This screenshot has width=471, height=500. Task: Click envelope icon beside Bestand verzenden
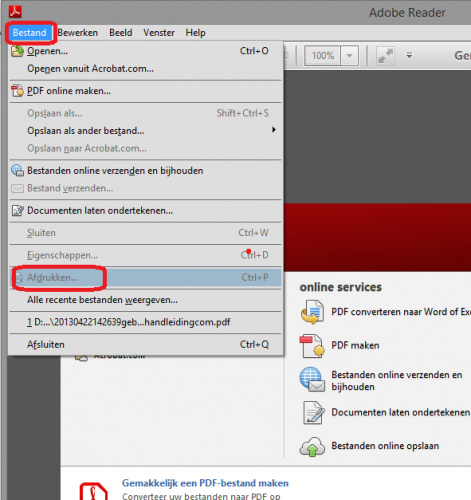pyautogui.click(x=17, y=189)
